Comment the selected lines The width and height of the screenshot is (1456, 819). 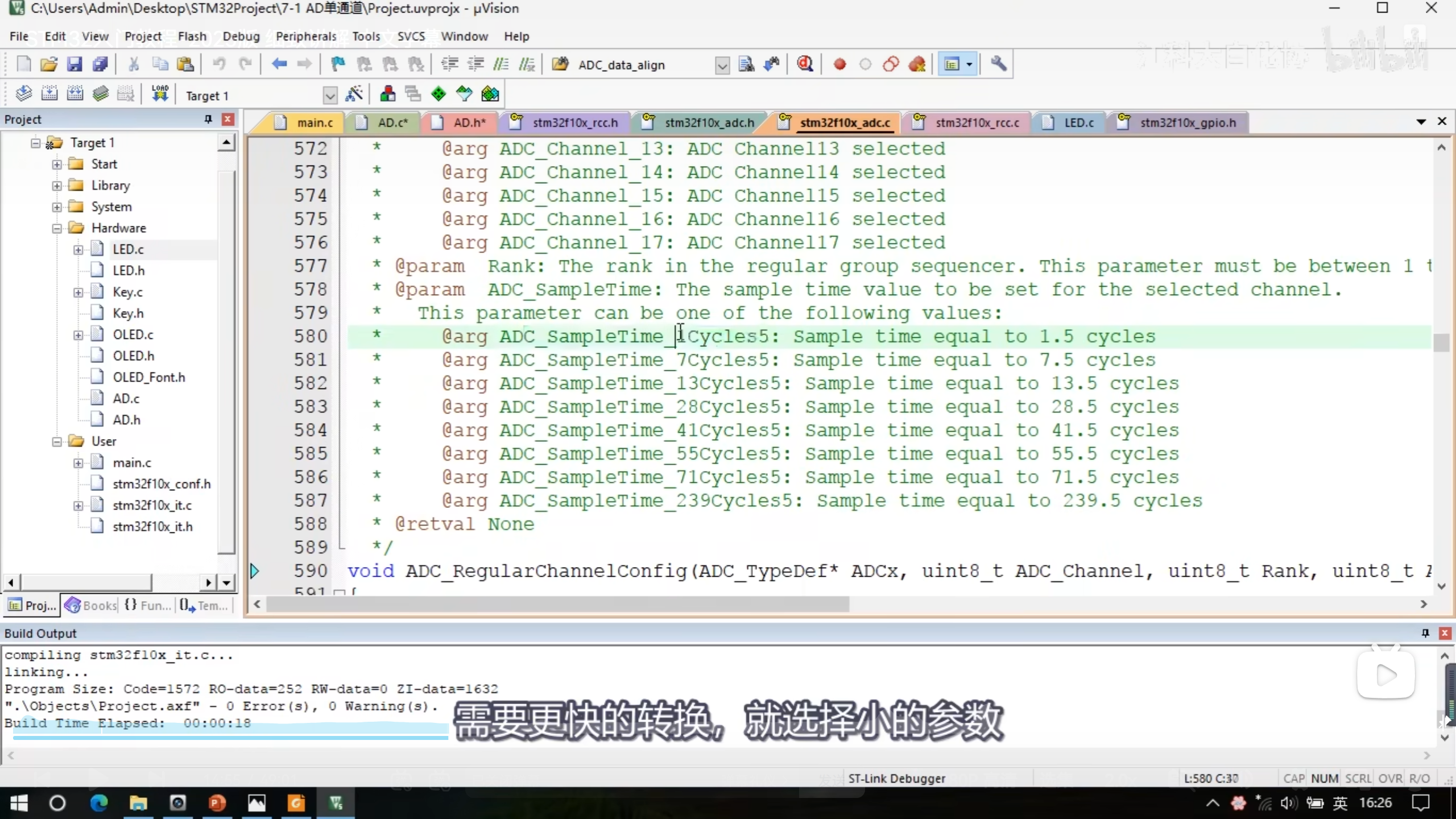(500, 64)
